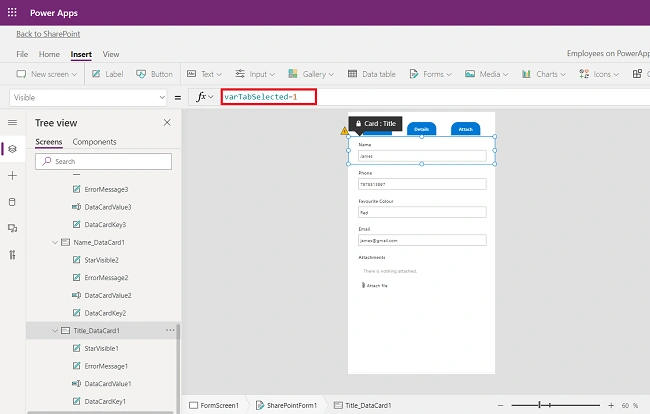Click the warning triangle icon on canvas

(x=344, y=131)
